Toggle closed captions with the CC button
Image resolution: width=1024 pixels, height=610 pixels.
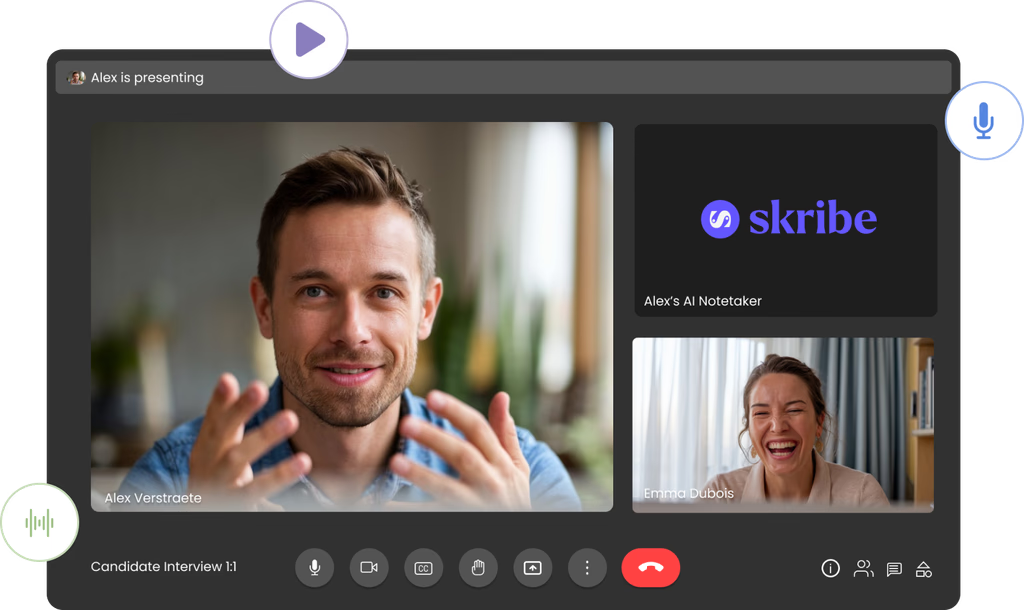(423, 568)
